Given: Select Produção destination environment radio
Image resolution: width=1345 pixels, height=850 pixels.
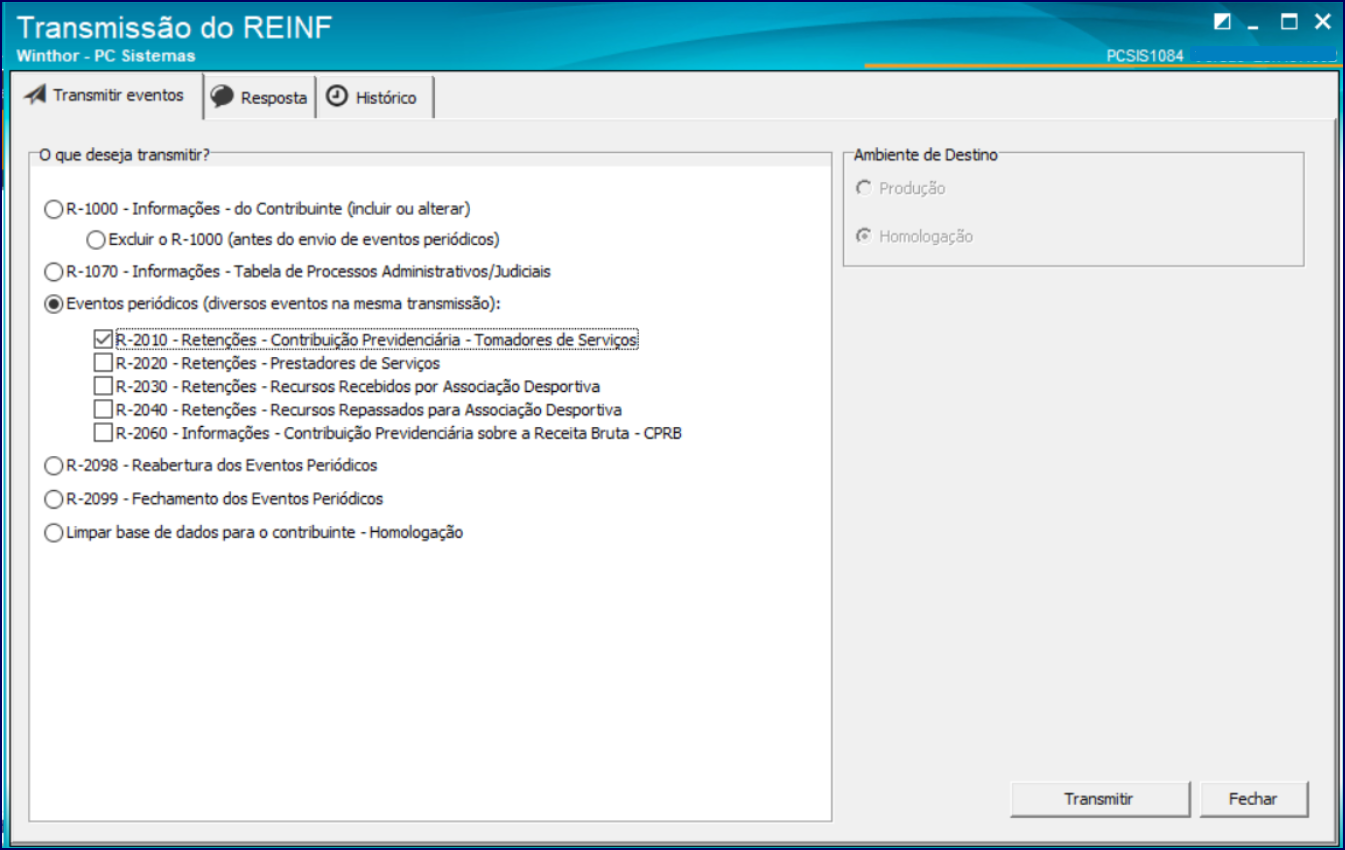Looking at the screenshot, I should tap(864, 188).
